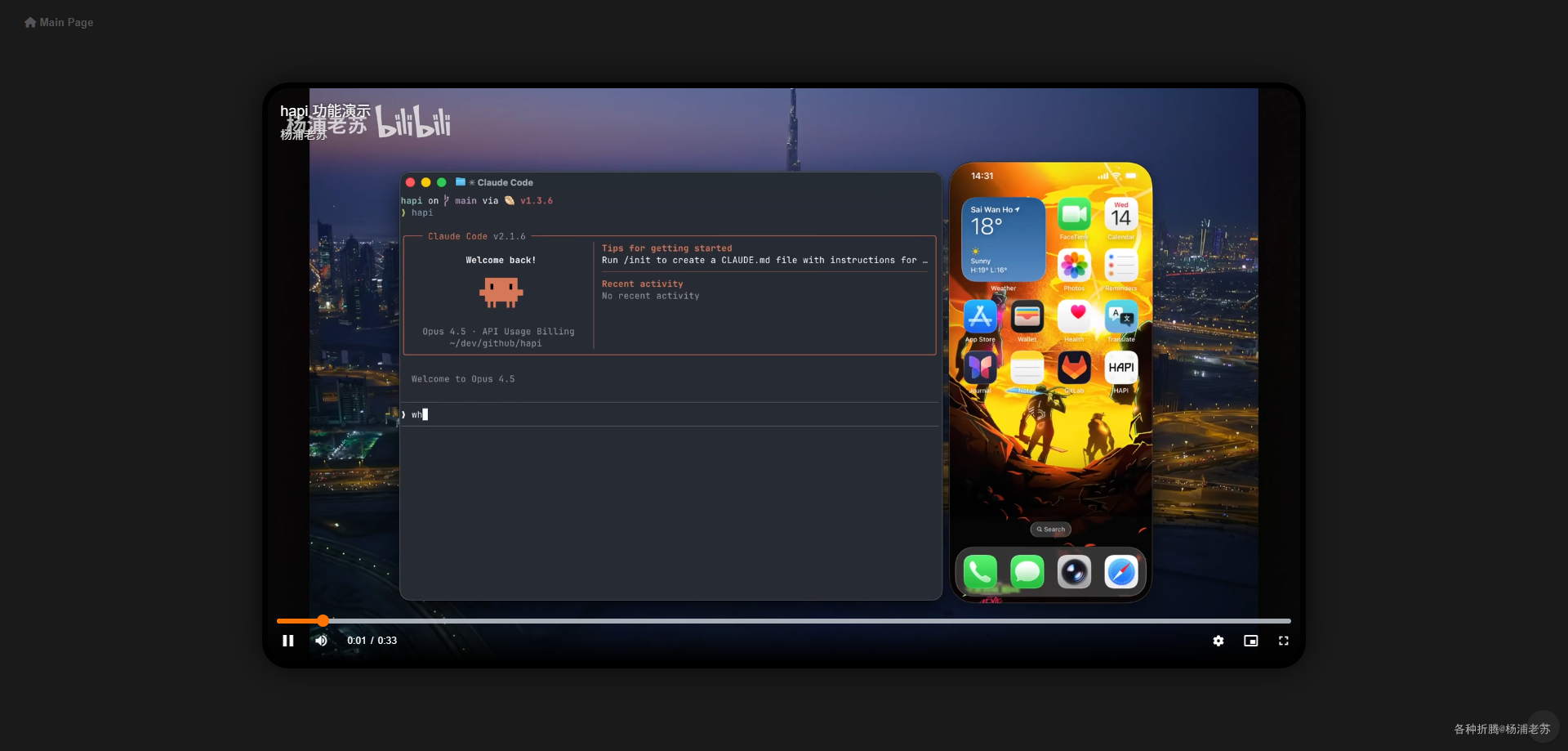Click the video progress bar handle
The height and width of the screenshot is (751, 1568).
[323, 621]
